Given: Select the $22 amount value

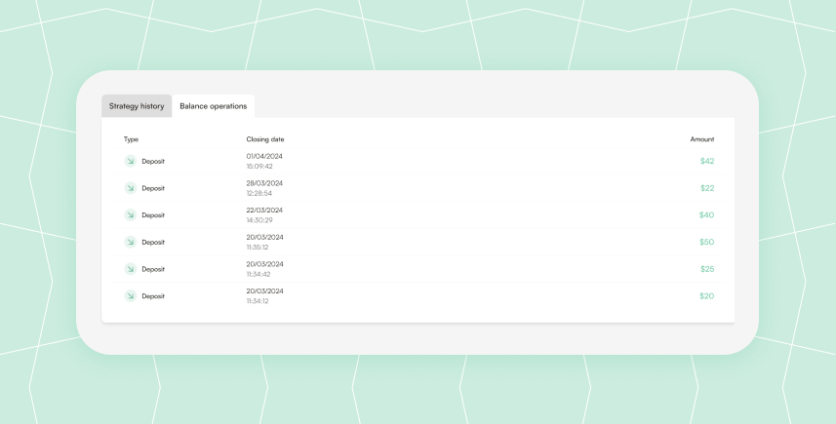Looking at the screenshot, I should 707,188.
